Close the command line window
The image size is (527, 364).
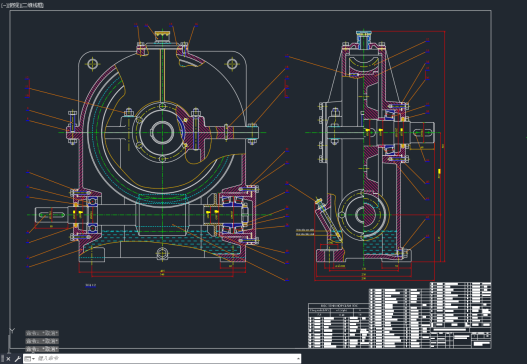pos(8,359)
